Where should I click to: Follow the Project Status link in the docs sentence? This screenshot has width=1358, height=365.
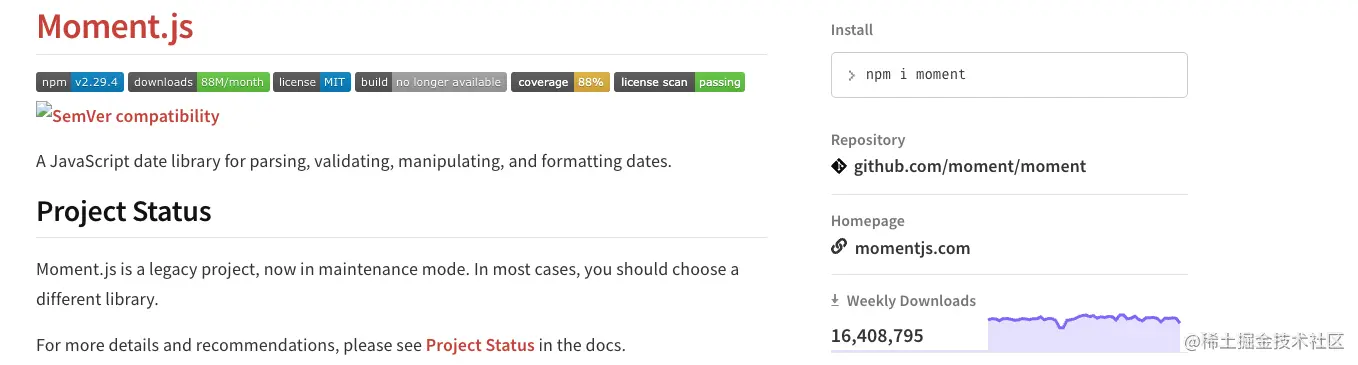click(480, 345)
